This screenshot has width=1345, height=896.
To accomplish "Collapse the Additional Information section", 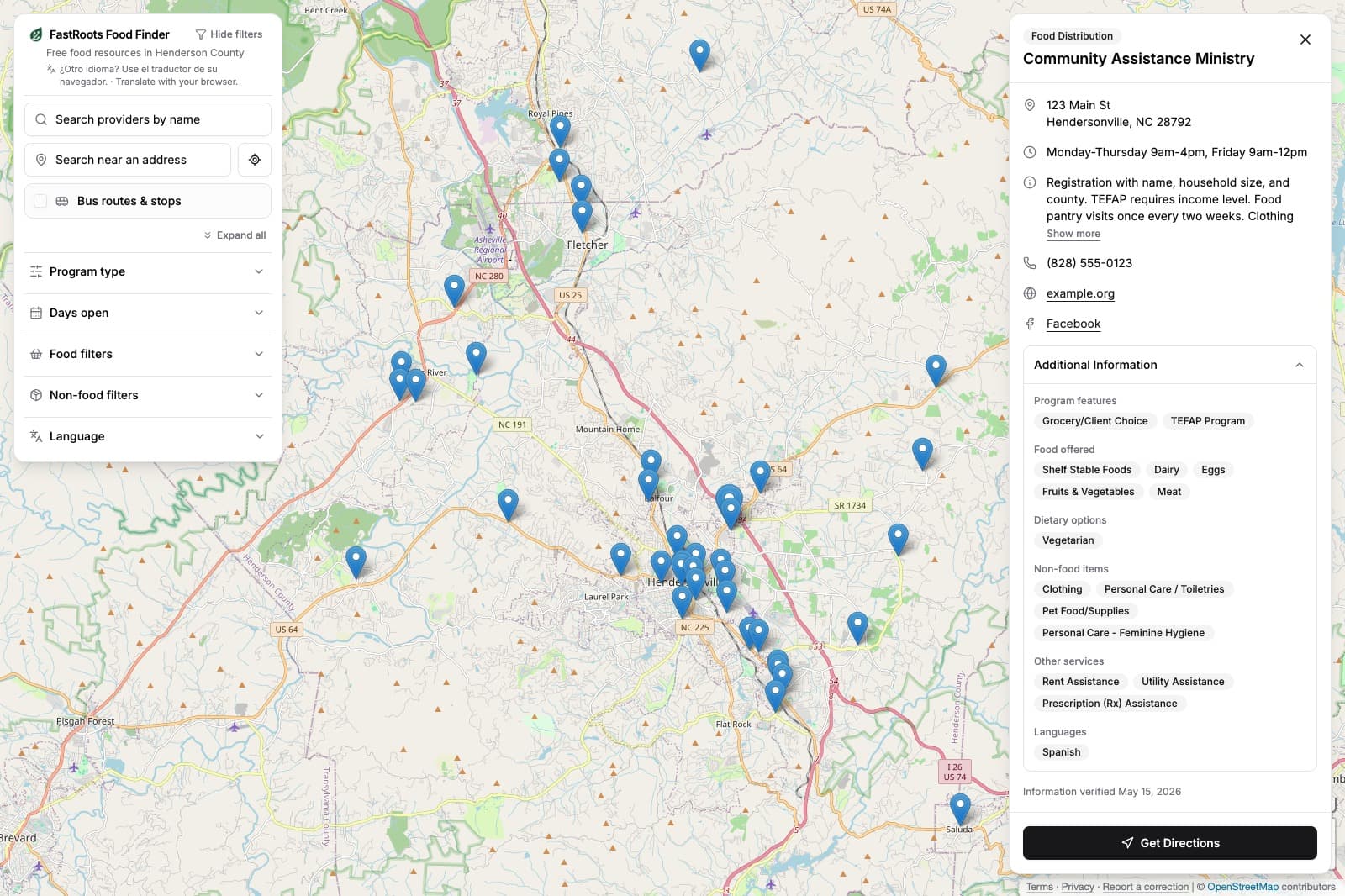I will pyautogui.click(x=1170, y=365).
